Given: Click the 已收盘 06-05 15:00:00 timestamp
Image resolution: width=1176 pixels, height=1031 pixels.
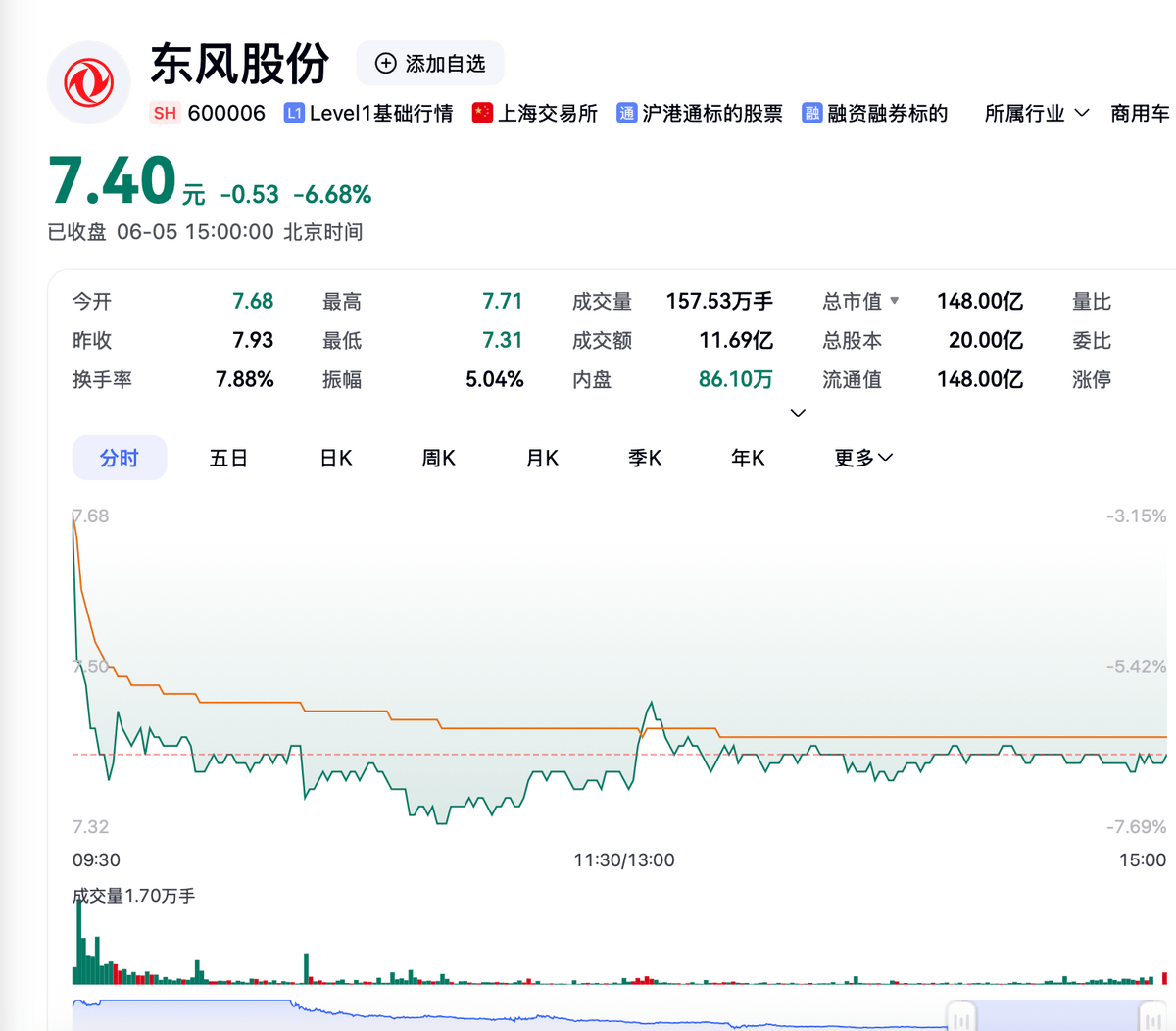Looking at the screenshot, I should 206,232.
